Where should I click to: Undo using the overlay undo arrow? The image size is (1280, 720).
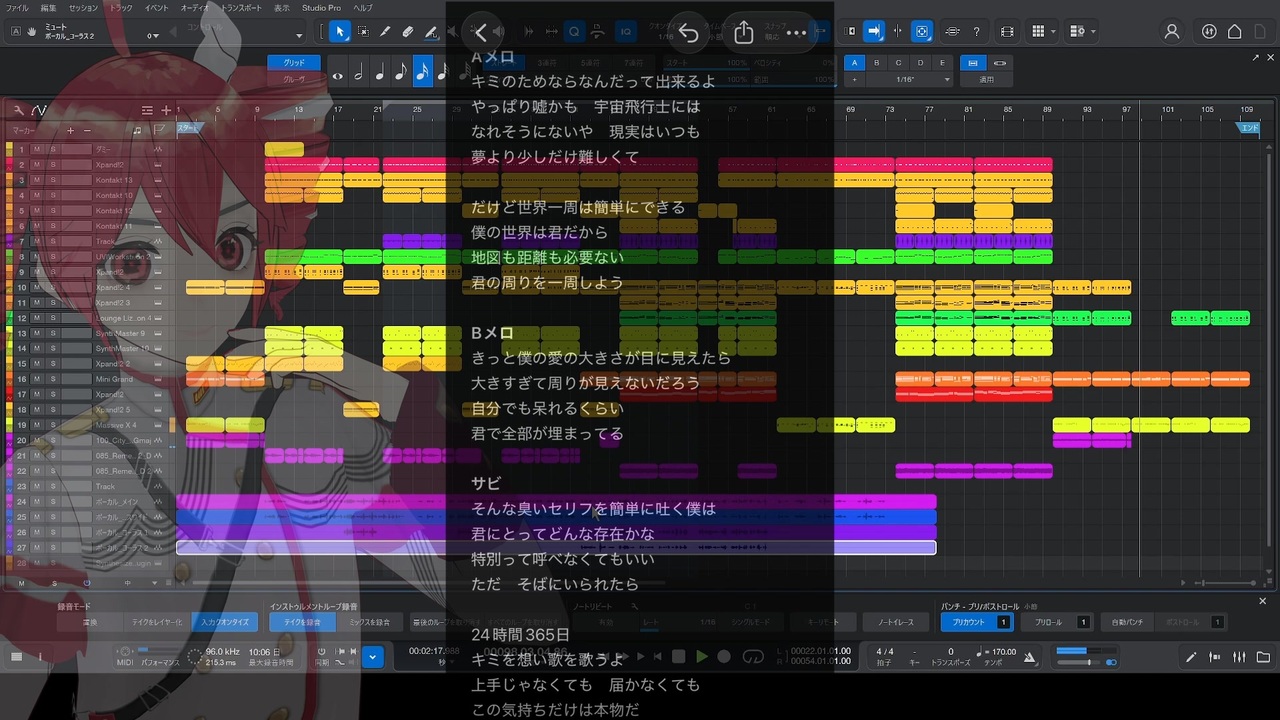point(688,32)
